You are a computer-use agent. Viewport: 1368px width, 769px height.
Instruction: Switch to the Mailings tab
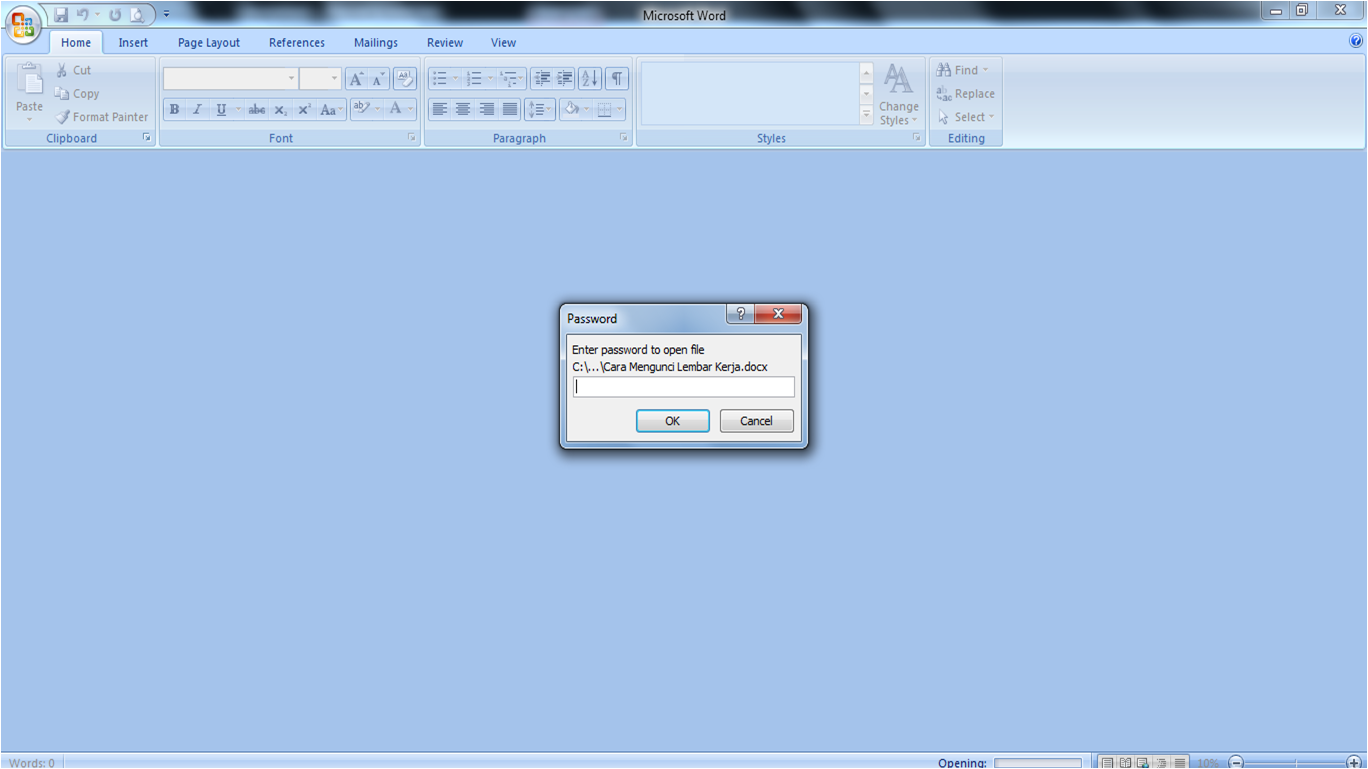click(x=376, y=42)
